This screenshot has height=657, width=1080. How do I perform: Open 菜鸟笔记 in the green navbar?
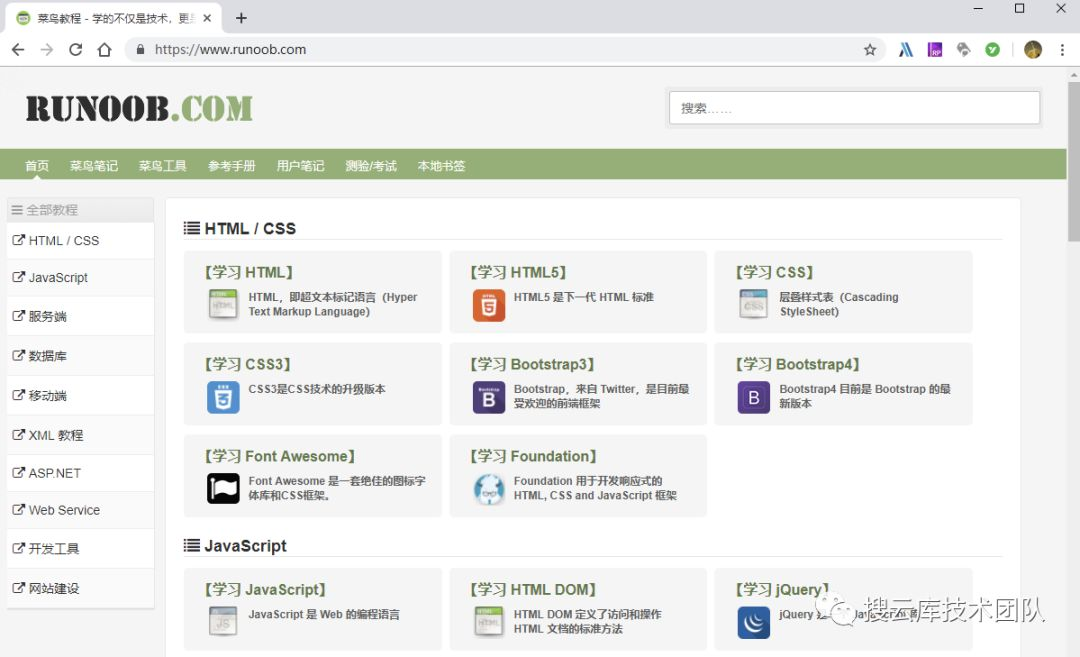(x=94, y=165)
